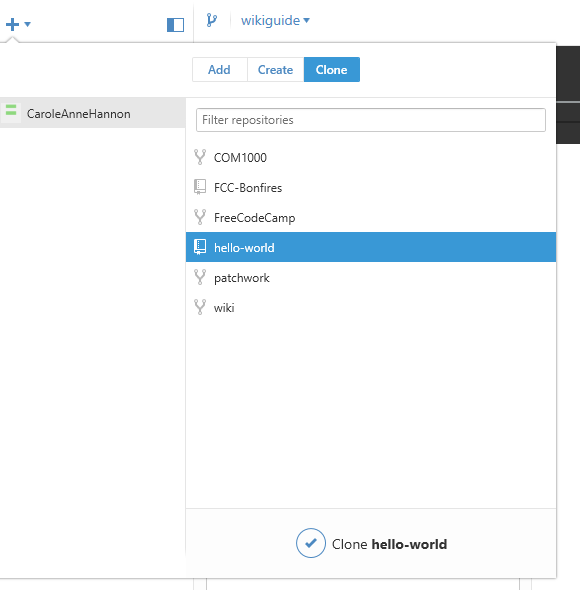580x590 pixels.
Task: Click the fork icon next to COM1000
Action: (x=200, y=157)
